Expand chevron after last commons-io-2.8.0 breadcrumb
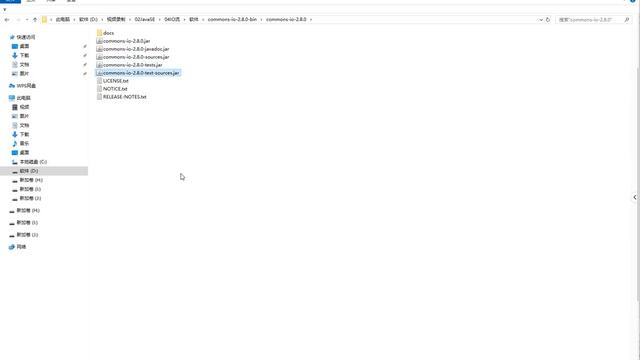The height and width of the screenshot is (360, 640). 311,20
